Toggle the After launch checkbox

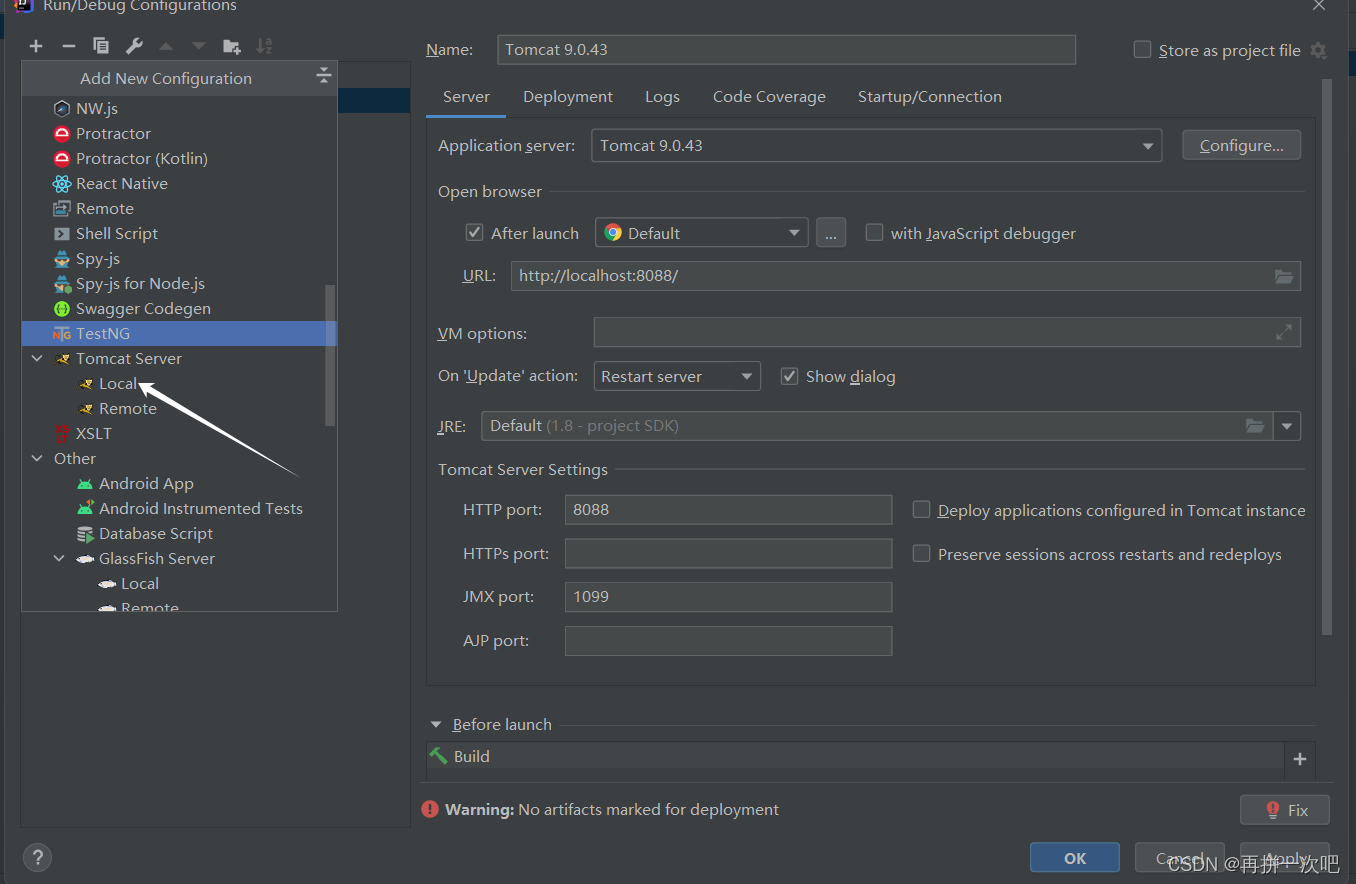(x=475, y=233)
